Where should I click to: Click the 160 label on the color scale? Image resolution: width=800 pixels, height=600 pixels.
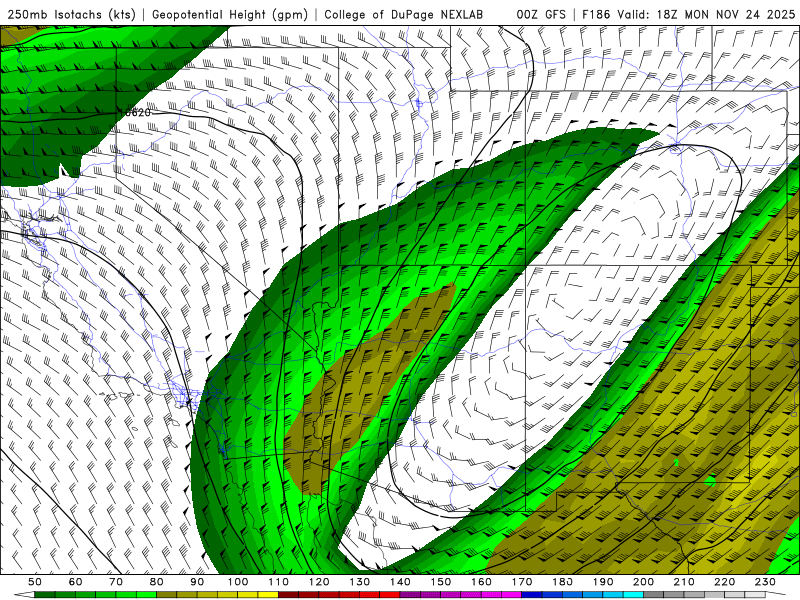481,582
